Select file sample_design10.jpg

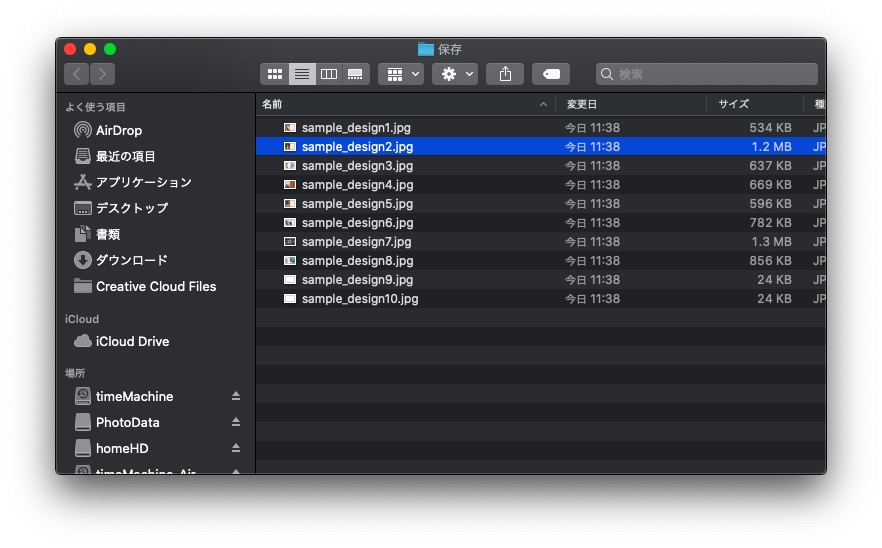[541, 299]
